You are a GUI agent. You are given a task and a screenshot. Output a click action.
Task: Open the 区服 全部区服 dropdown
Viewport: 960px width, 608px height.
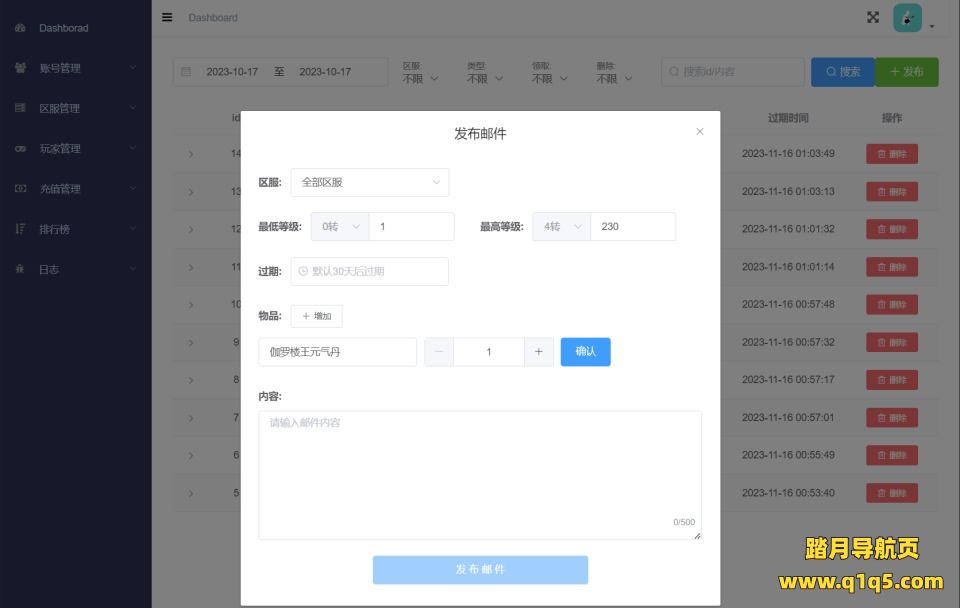click(369, 182)
